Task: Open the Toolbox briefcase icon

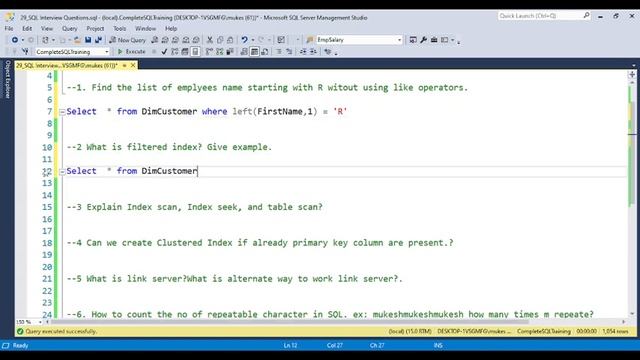Action: (x=434, y=40)
